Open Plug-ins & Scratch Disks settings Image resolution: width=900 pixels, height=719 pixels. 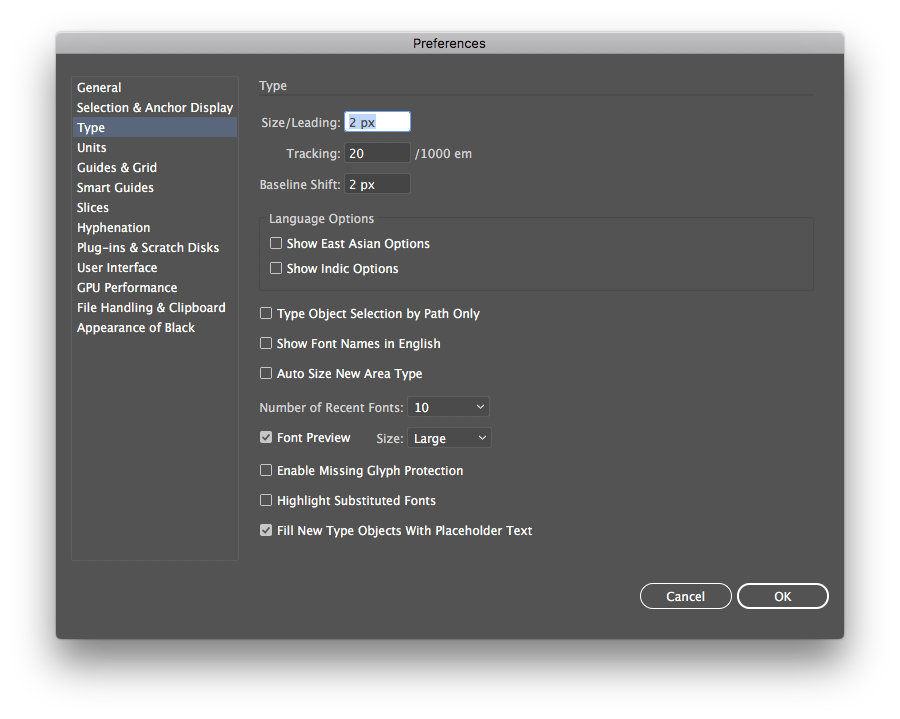pos(148,248)
